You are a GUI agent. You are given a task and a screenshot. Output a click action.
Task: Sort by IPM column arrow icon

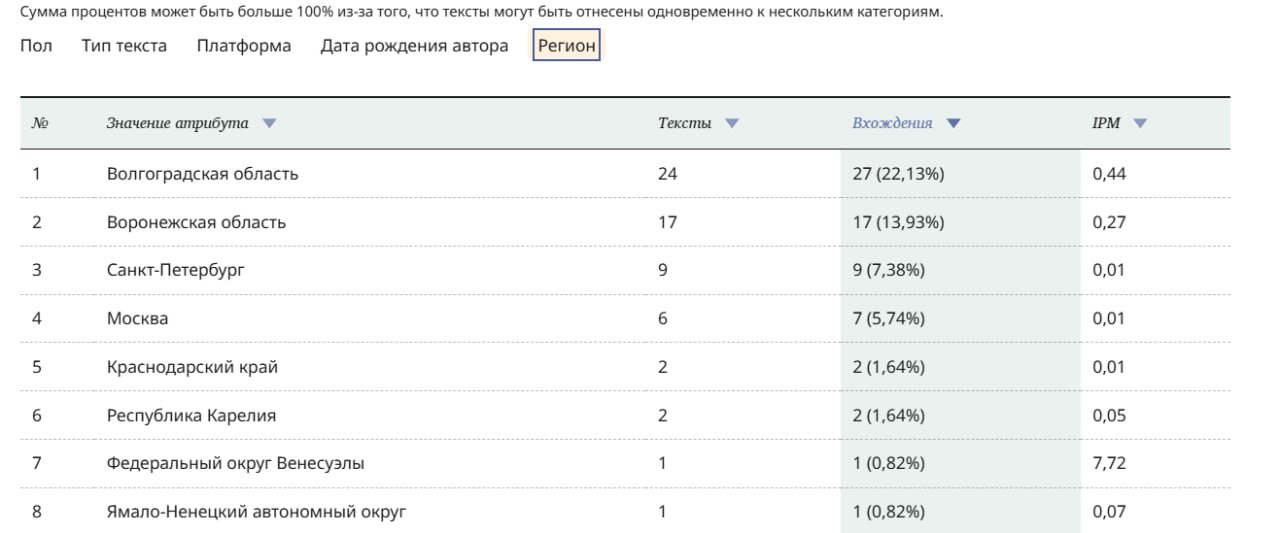point(1140,124)
